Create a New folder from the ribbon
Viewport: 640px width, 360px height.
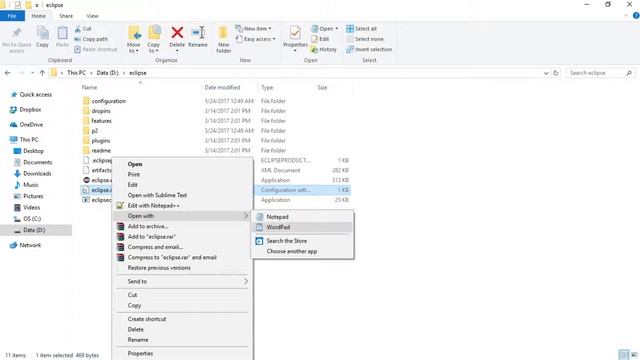point(224,40)
